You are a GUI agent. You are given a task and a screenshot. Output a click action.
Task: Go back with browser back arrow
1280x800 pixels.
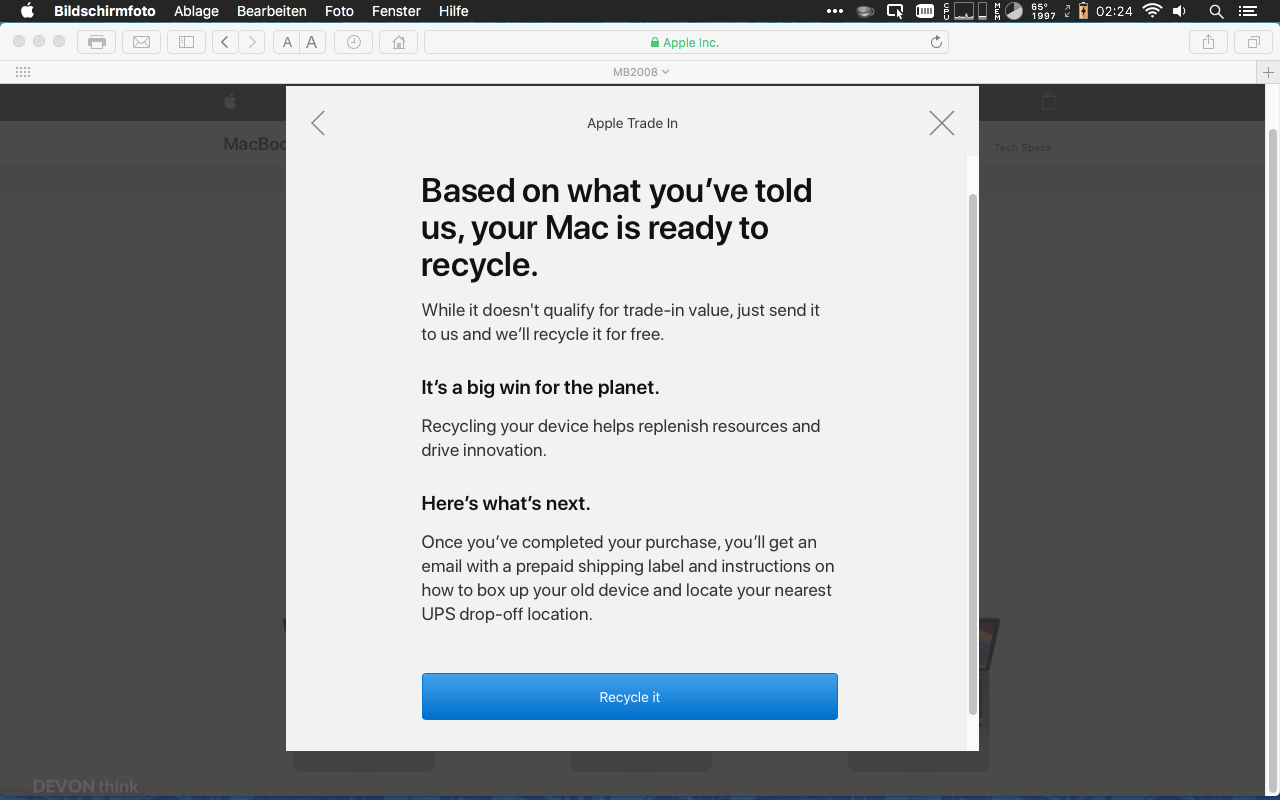225,42
